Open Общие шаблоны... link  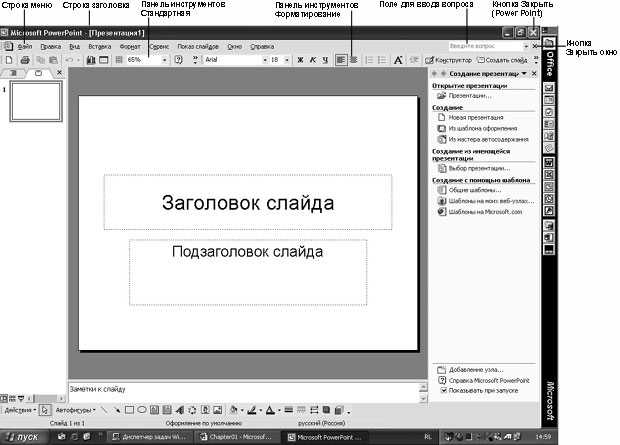pyautogui.click(x=474, y=190)
